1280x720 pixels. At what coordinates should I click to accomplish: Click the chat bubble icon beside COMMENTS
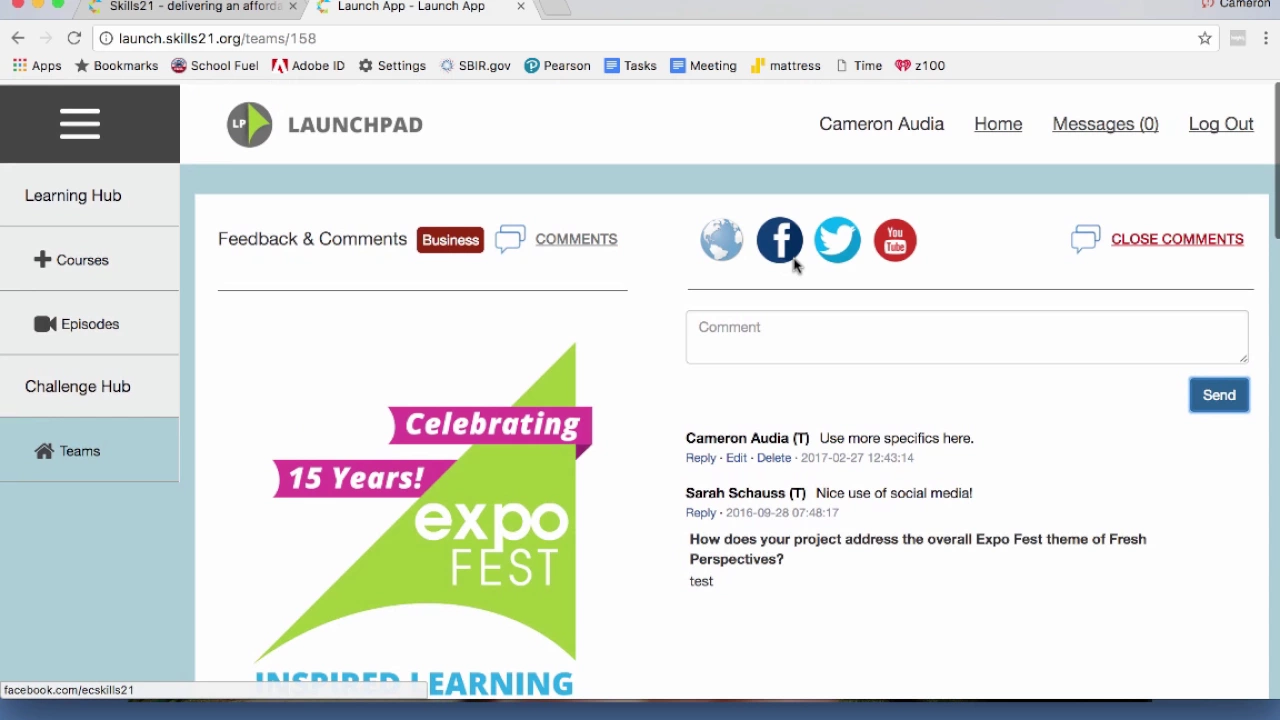click(510, 239)
